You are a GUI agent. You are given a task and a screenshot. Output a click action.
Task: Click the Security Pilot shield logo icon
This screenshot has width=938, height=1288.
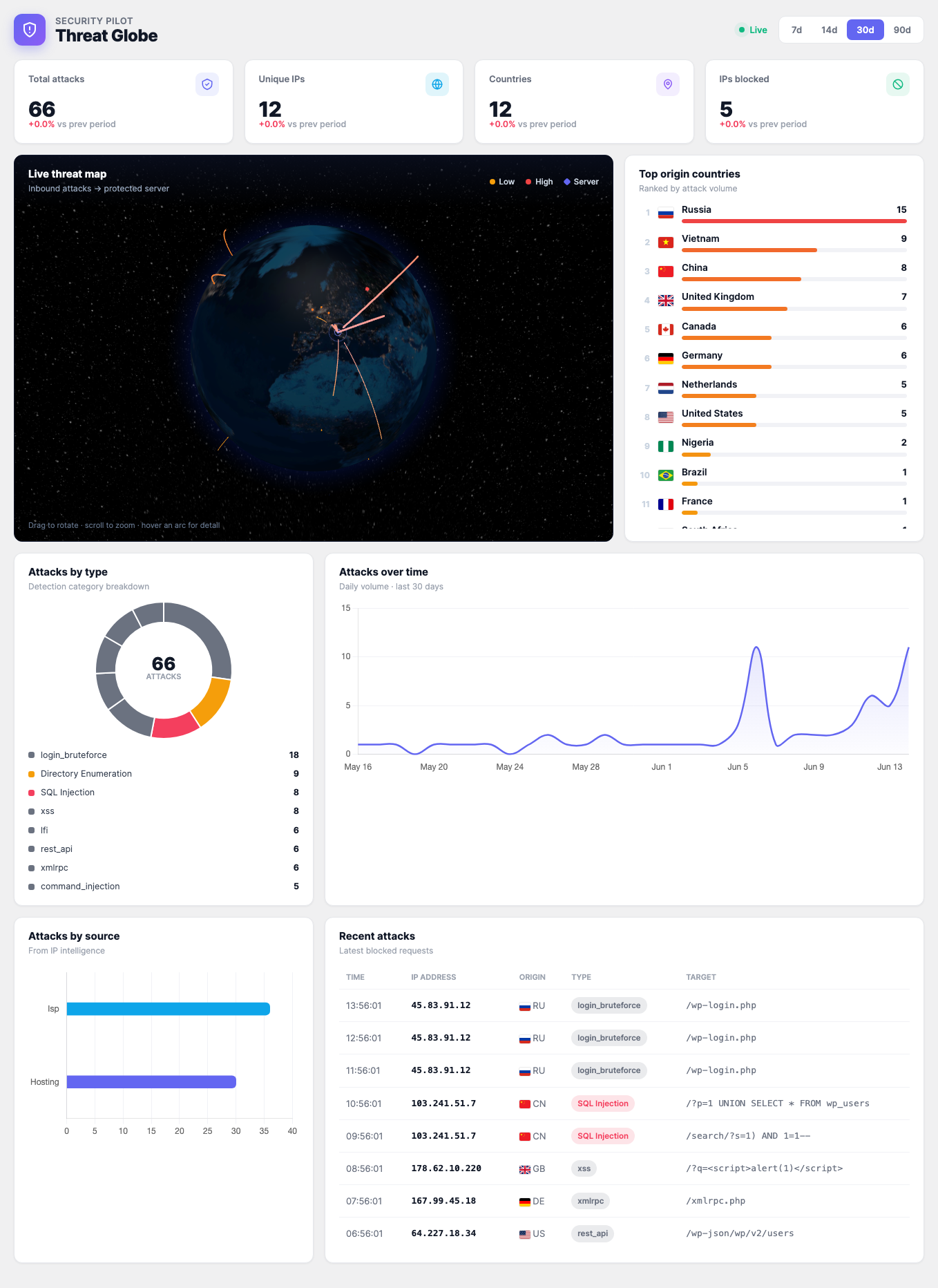[30, 30]
